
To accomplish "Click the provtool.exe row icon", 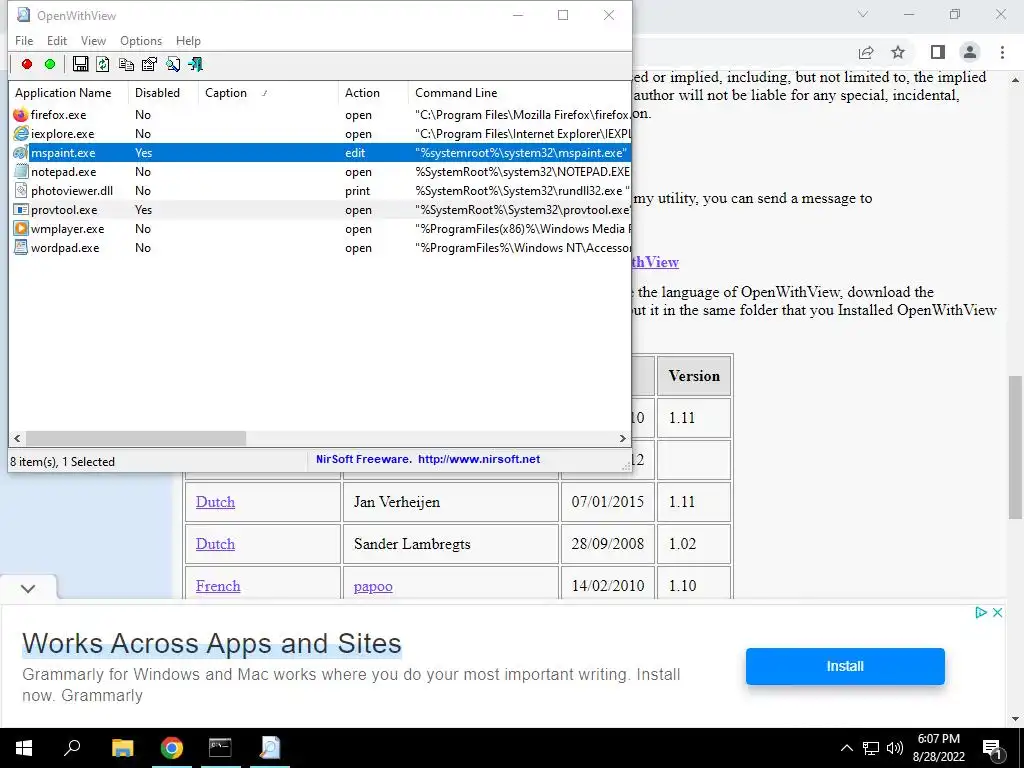I will click(x=21, y=210).
